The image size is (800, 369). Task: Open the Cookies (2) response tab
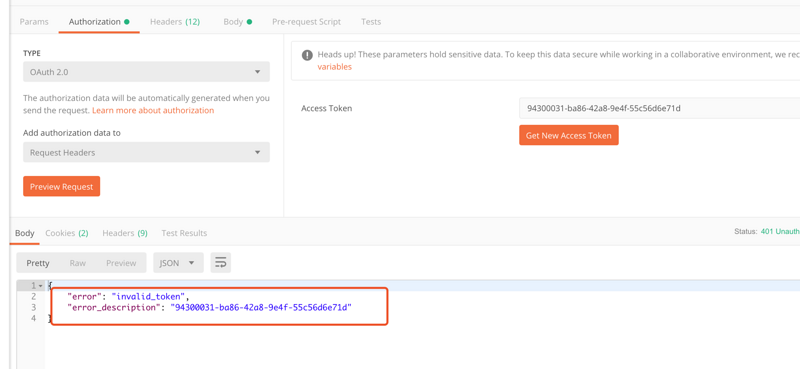67,233
